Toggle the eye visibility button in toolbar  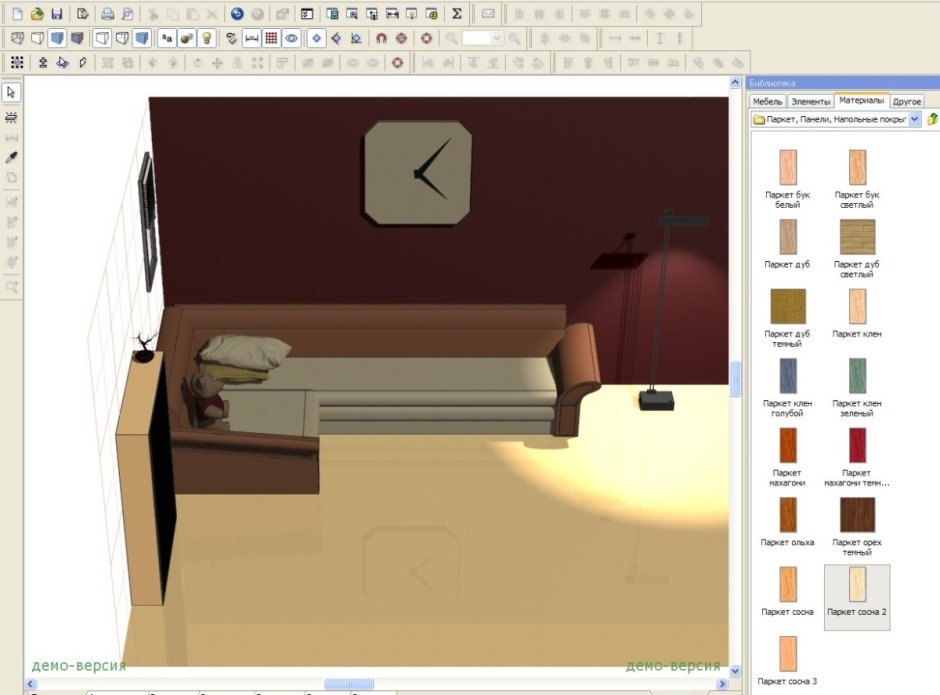point(291,38)
